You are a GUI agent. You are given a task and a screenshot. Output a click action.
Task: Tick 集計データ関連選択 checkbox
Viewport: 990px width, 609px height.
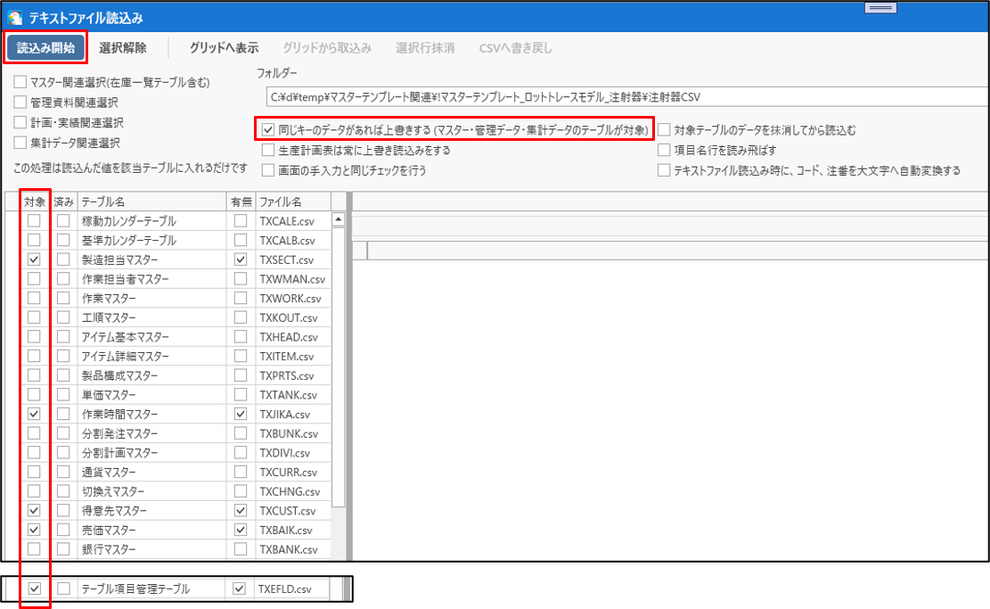(x=20, y=143)
